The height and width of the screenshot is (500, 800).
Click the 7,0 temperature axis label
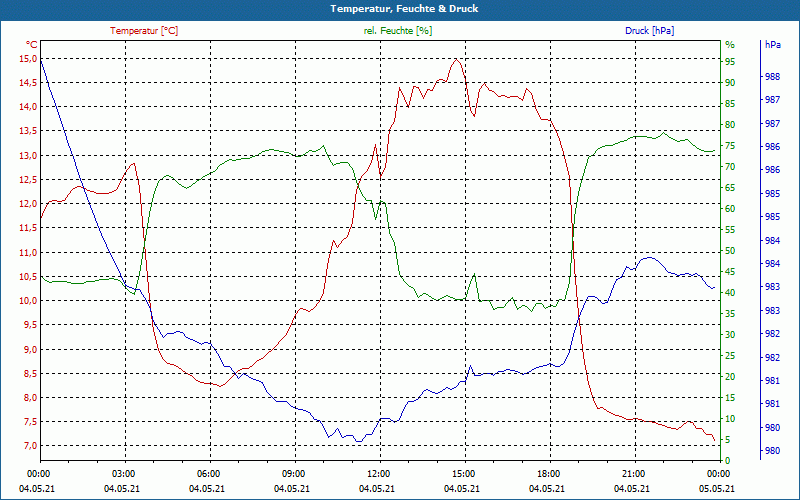point(31,446)
